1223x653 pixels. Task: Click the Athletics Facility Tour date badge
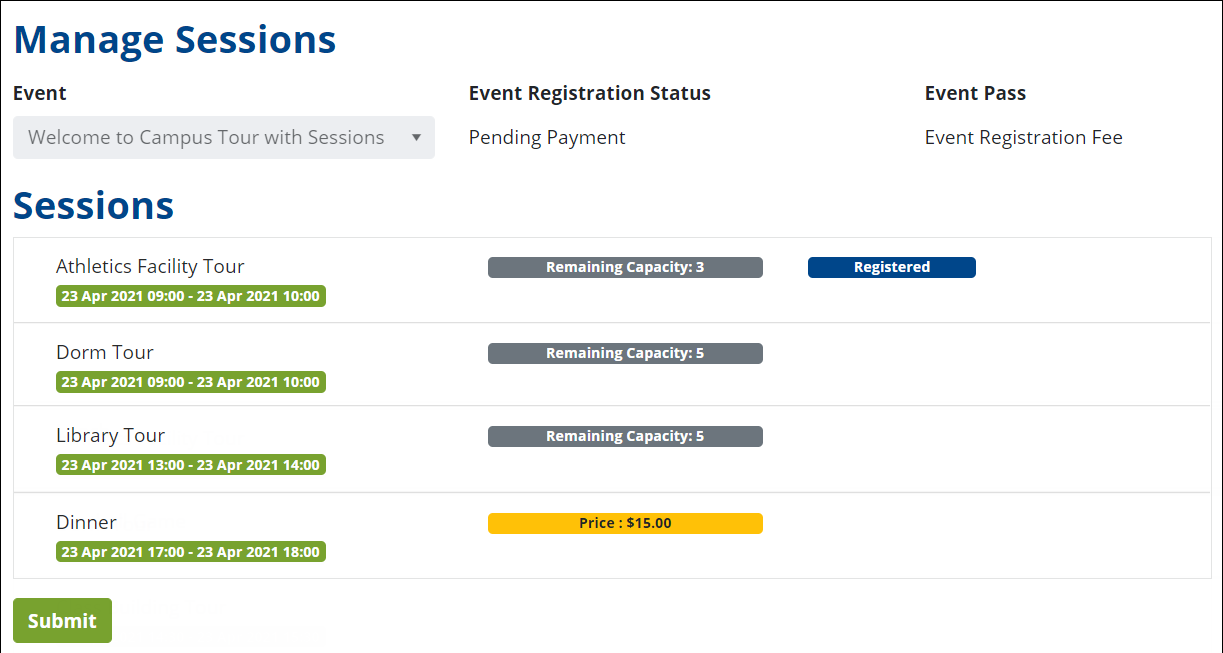tap(190, 296)
